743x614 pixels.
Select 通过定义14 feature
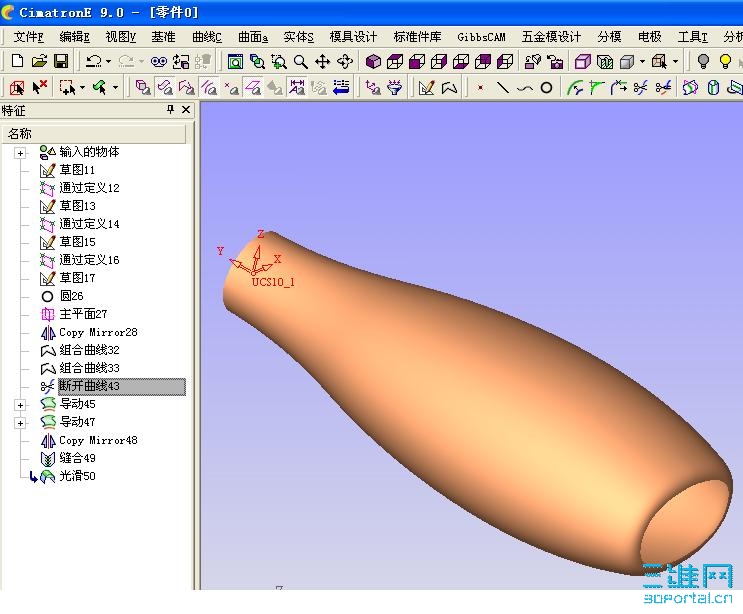(x=89, y=224)
